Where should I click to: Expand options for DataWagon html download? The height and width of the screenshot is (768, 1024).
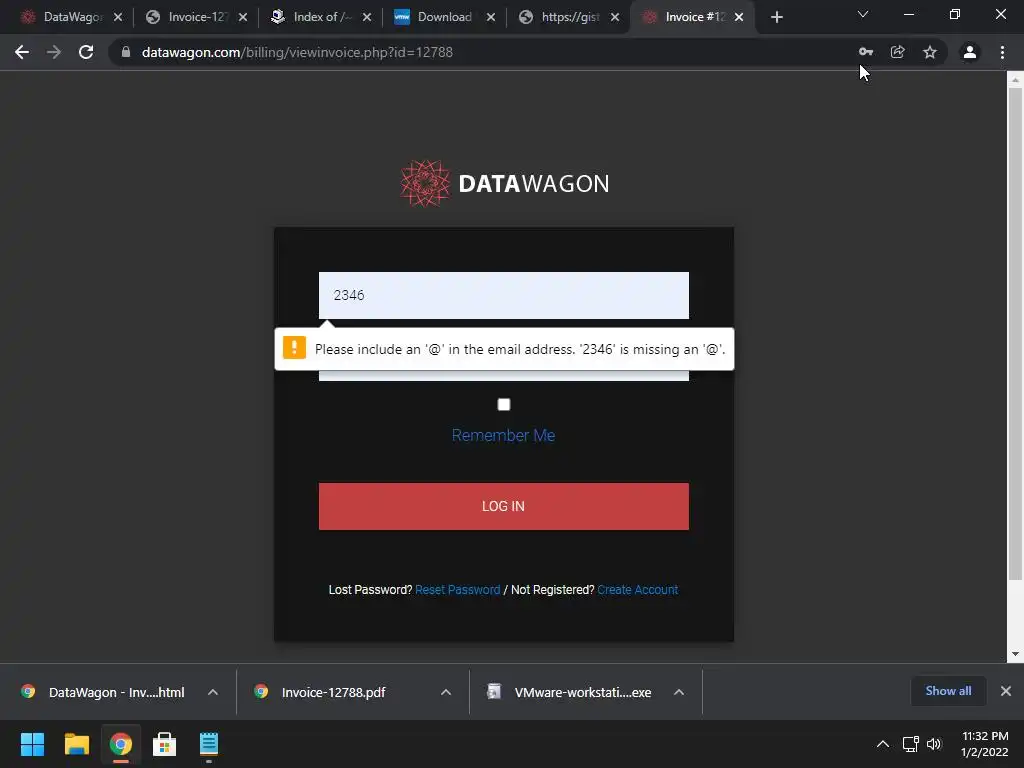point(213,692)
